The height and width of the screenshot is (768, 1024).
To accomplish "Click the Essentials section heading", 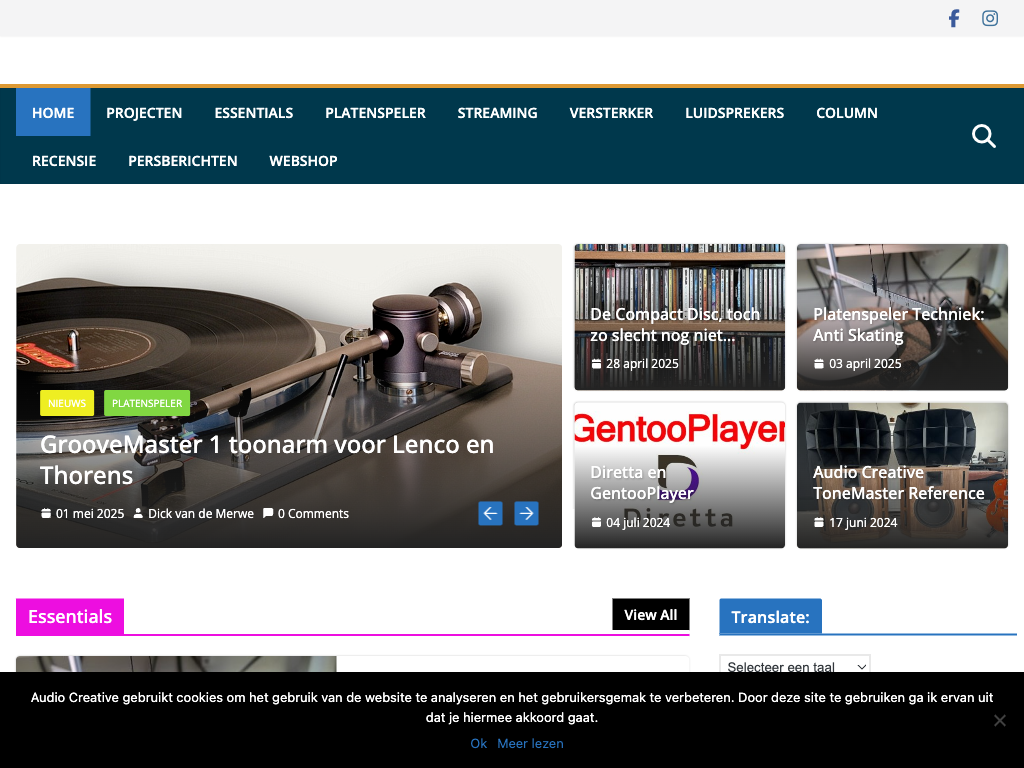I will pos(70,616).
